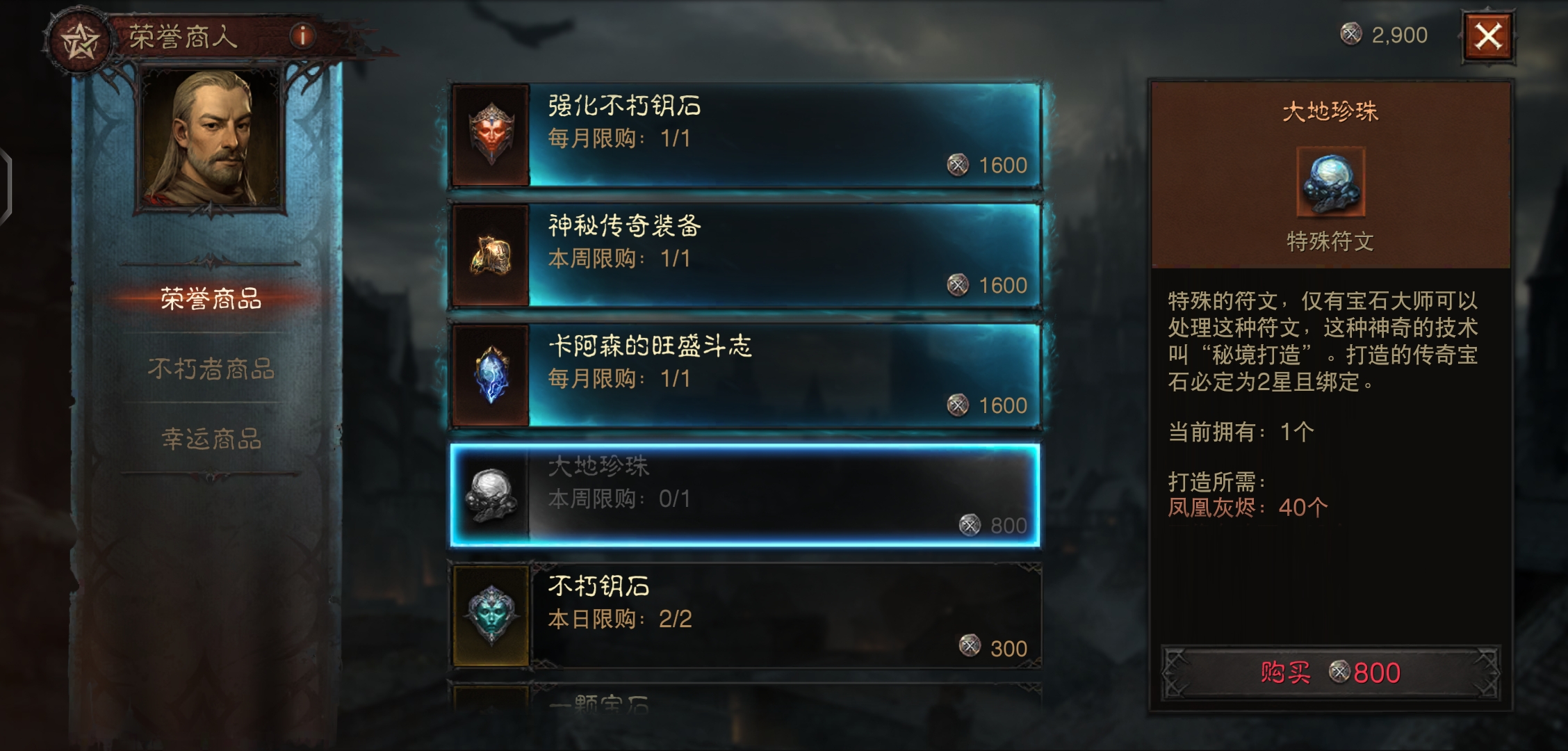The width and height of the screenshot is (1568, 751).
Task: Click the pentagram emblem beside 荣誉商人 title
Action: (x=79, y=40)
